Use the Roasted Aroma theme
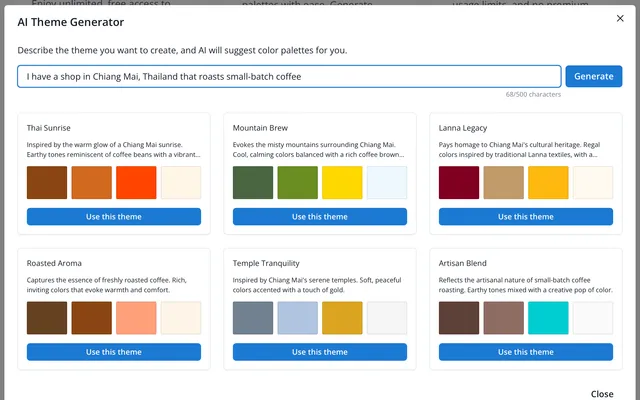 114,352
